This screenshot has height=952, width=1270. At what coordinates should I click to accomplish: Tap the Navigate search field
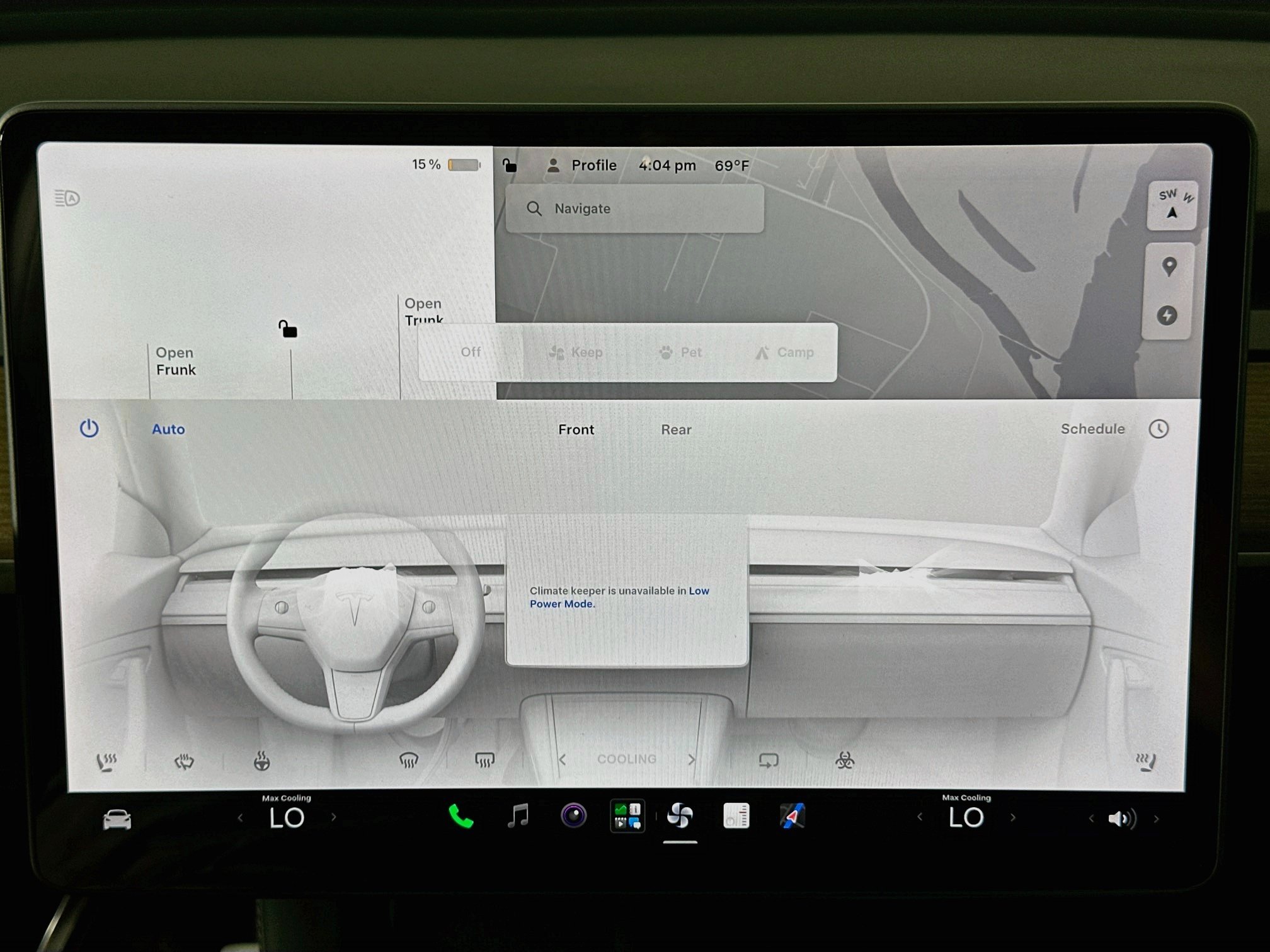[x=635, y=208]
